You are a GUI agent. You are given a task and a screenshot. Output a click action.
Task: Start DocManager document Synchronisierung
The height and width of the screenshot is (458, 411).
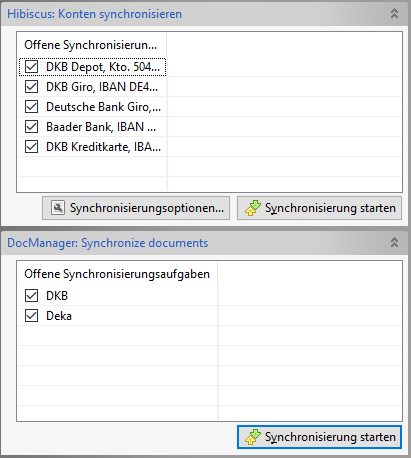(319, 437)
